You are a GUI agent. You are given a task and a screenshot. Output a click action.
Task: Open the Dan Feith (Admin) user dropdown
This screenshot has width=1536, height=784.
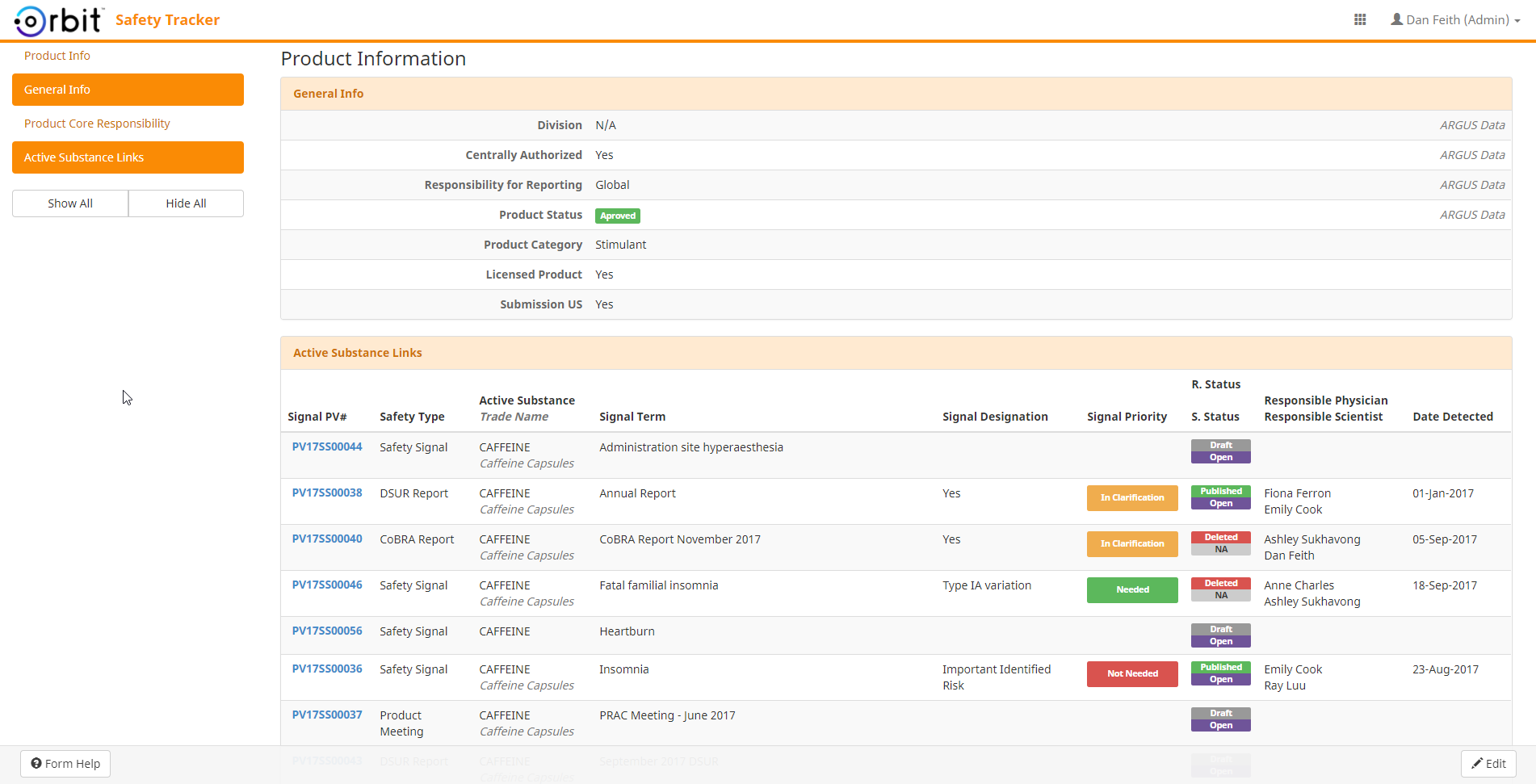(x=1455, y=19)
